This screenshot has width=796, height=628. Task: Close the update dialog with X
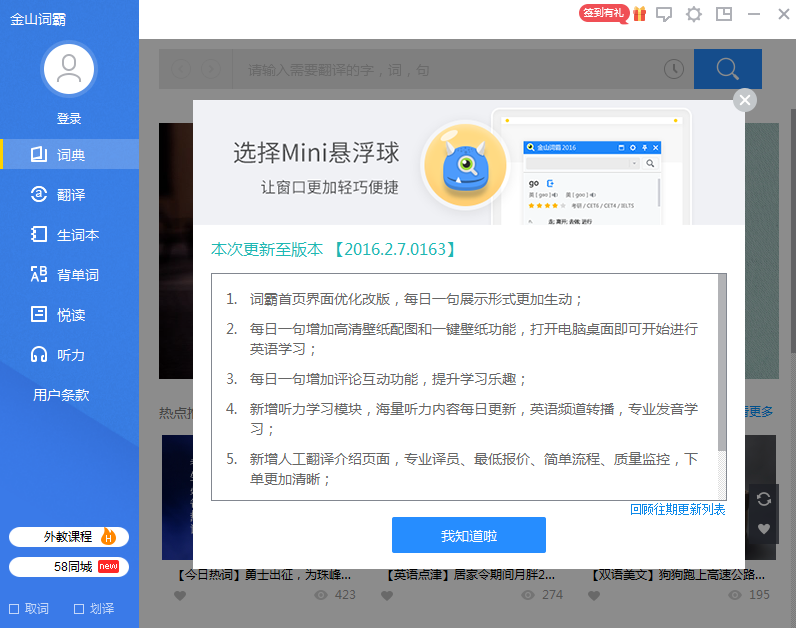[745, 100]
